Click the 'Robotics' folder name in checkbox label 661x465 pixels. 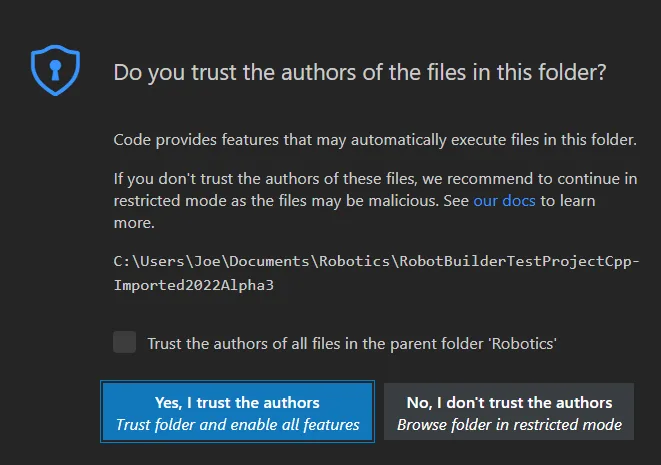(x=522, y=343)
